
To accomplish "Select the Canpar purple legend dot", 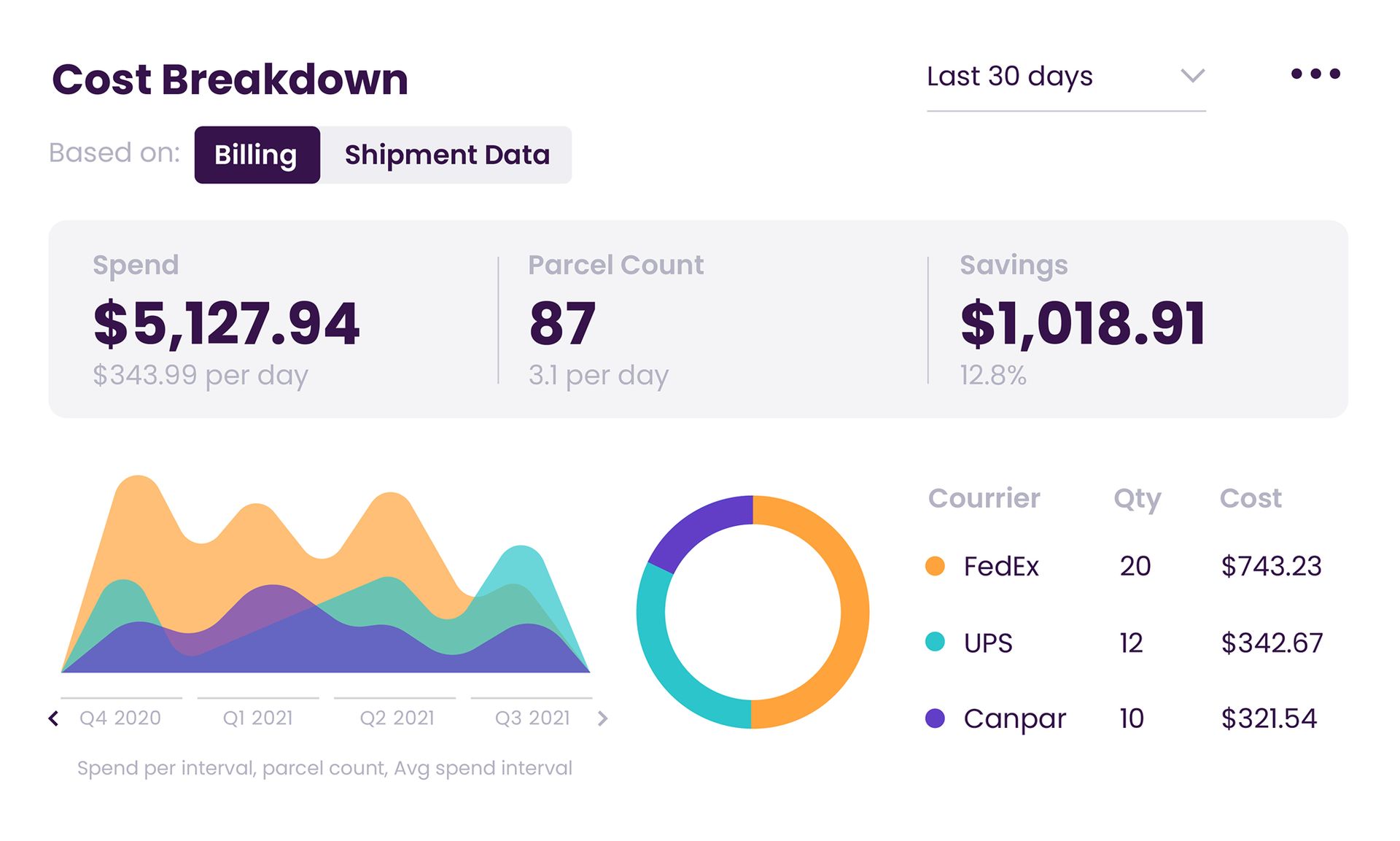I will pyautogui.click(x=937, y=719).
